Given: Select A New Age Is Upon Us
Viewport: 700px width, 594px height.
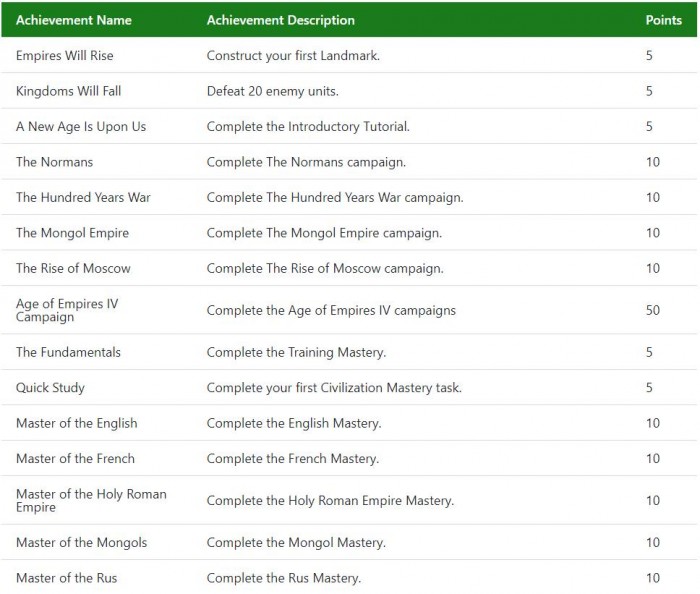Looking at the screenshot, I should 81,127.
